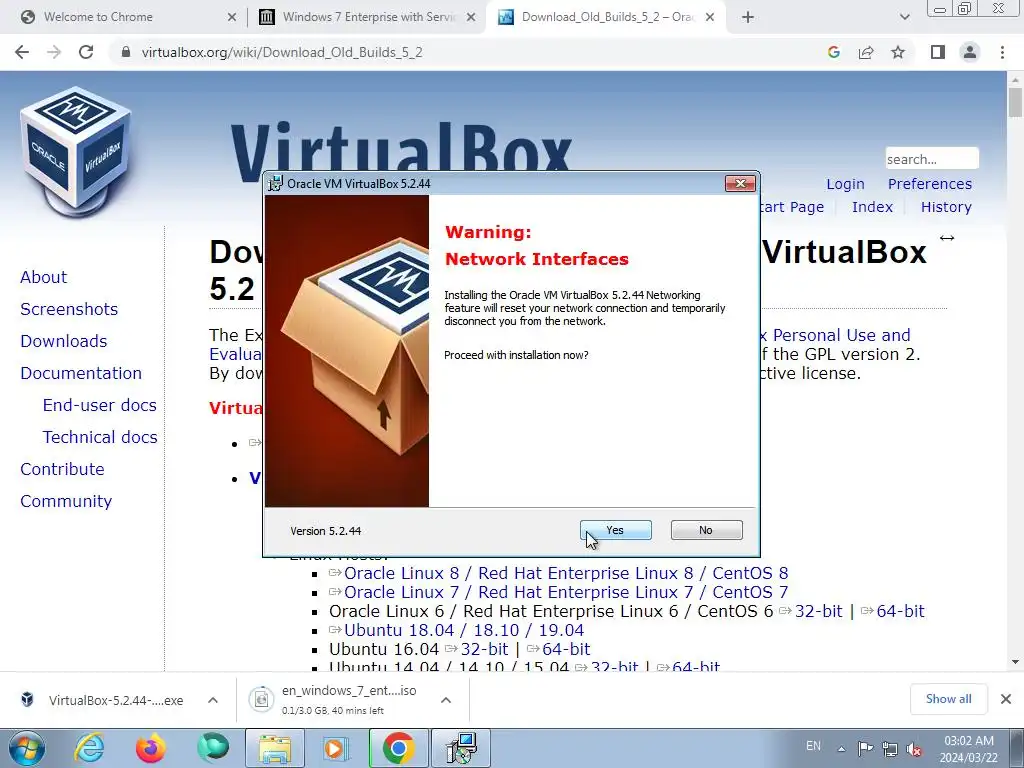Click the Google icon in the address bar
The image size is (1024, 768).
833,52
